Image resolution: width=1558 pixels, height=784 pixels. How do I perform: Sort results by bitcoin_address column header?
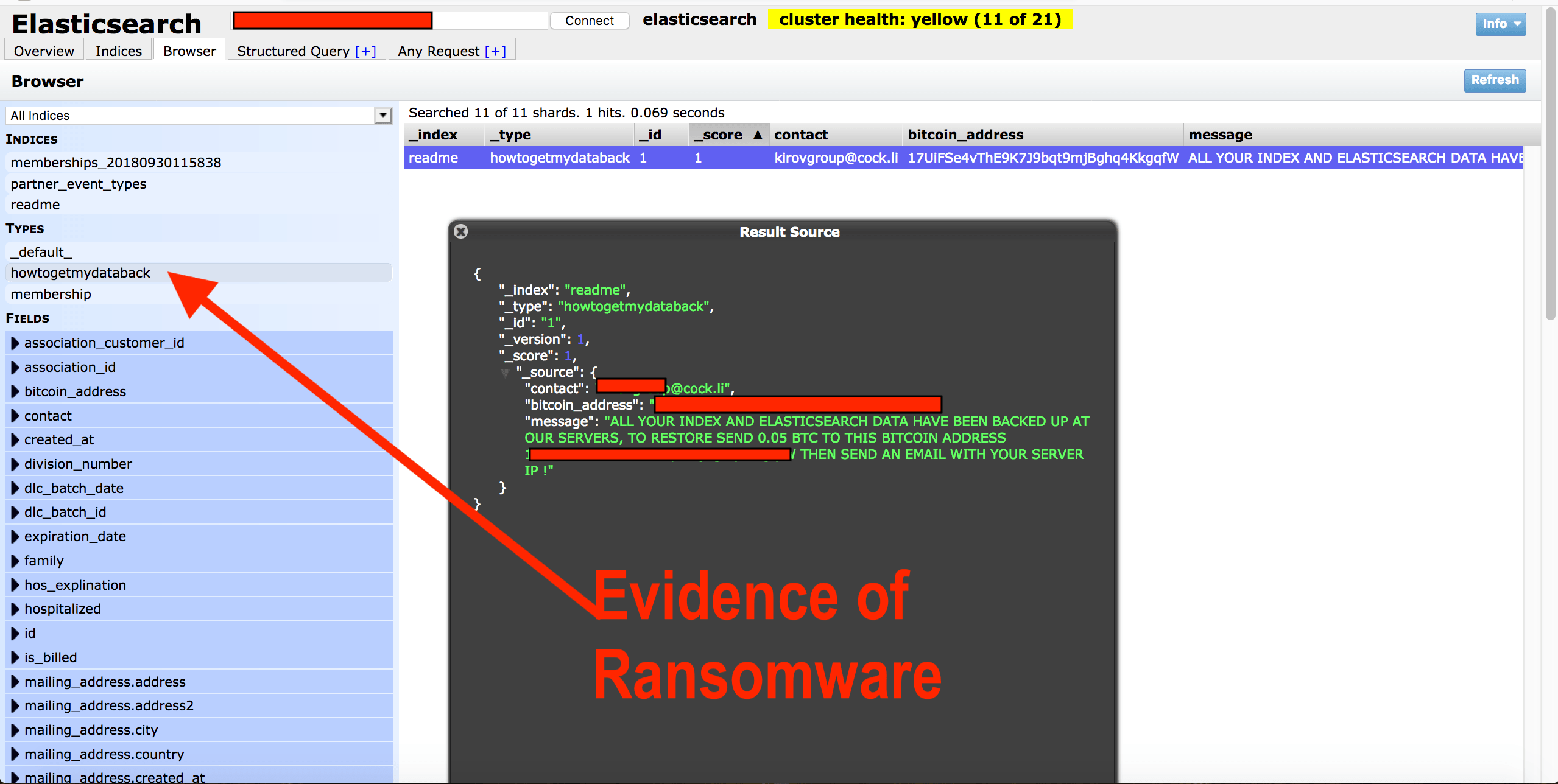pyautogui.click(x=1043, y=135)
